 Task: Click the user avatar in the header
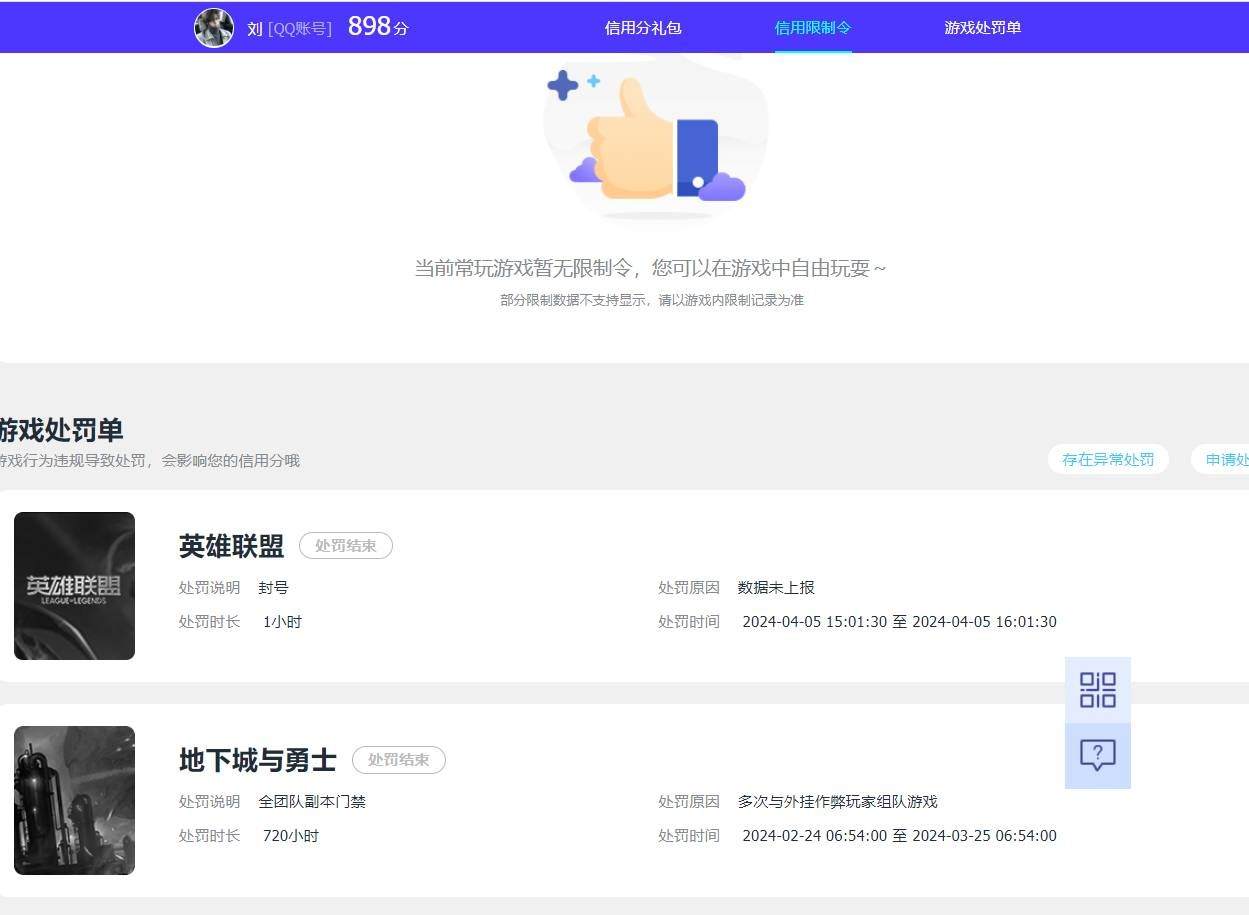tap(214, 28)
